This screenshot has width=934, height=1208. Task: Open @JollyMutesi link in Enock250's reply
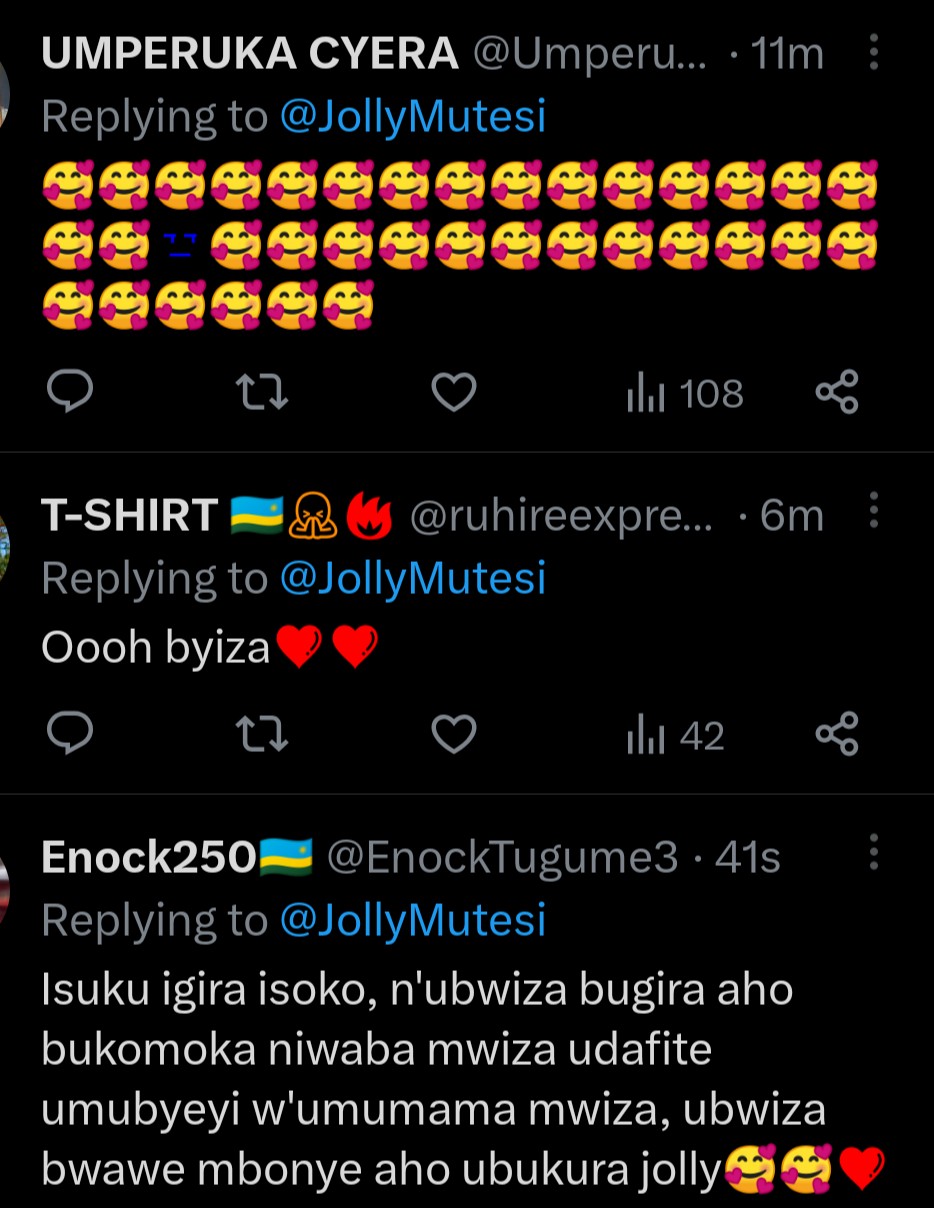point(413,920)
